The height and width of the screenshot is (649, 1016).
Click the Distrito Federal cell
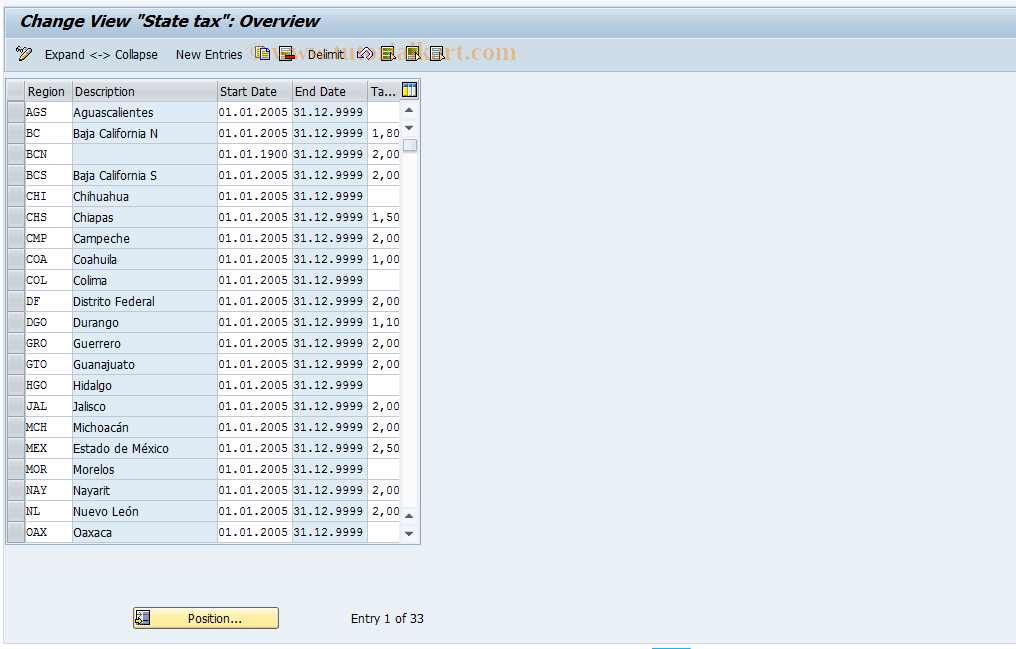click(x=144, y=301)
